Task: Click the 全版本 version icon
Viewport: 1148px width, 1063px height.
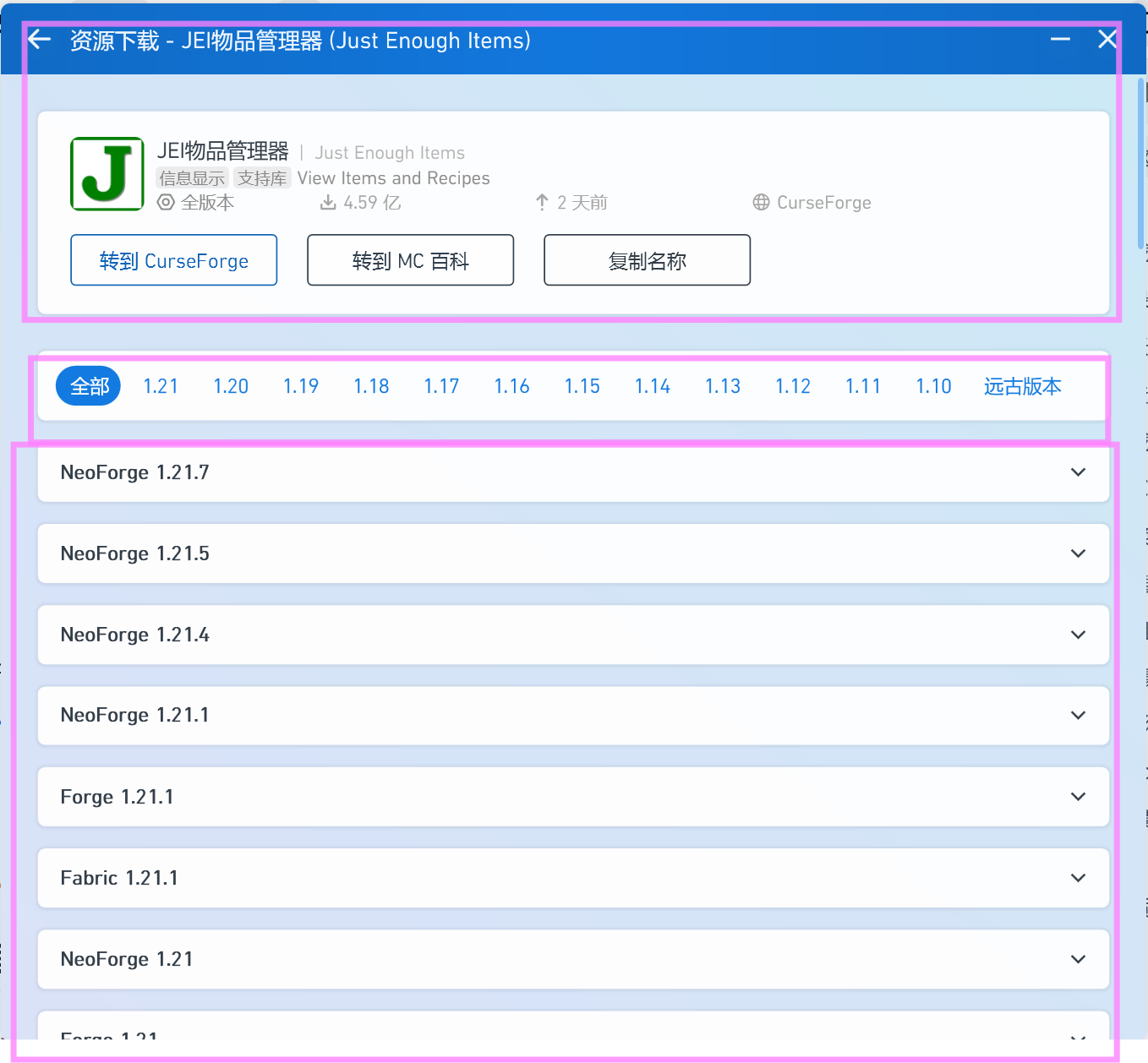Action: (x=167, y=203)
